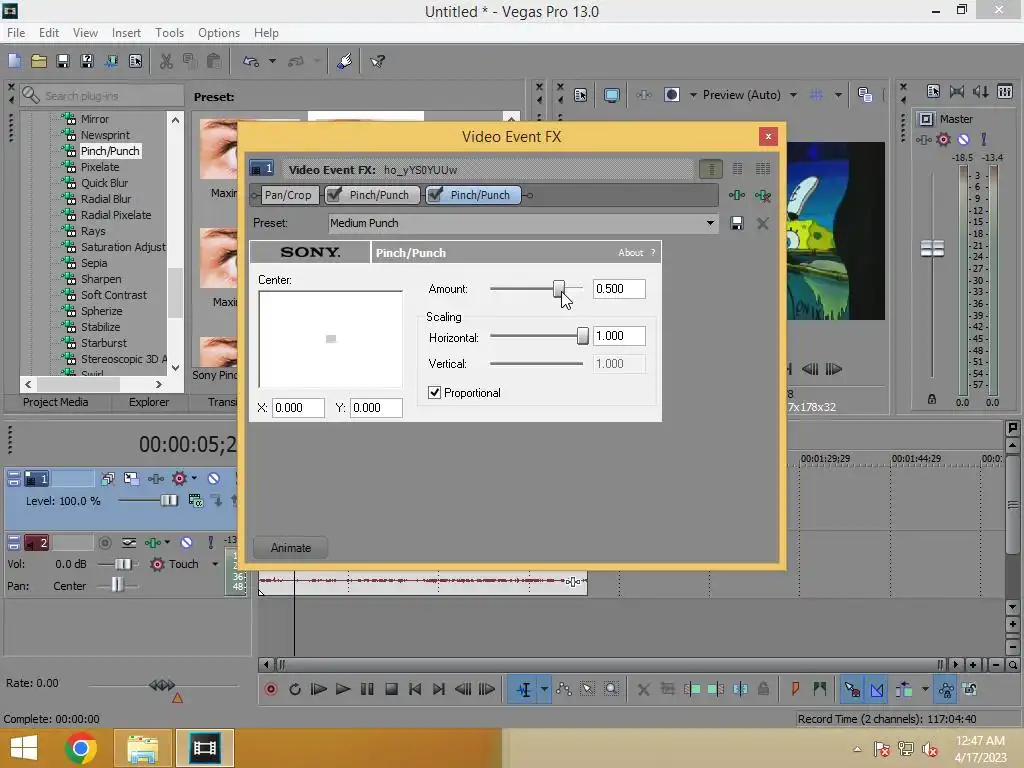
Task: Save the Medium Punch preset icon
Action: (737, 223)
